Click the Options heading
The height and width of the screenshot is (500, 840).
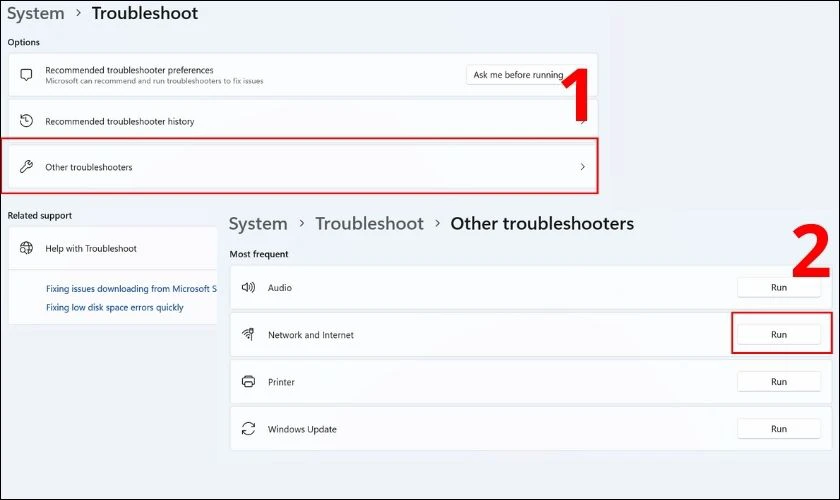tap(24, 42)
